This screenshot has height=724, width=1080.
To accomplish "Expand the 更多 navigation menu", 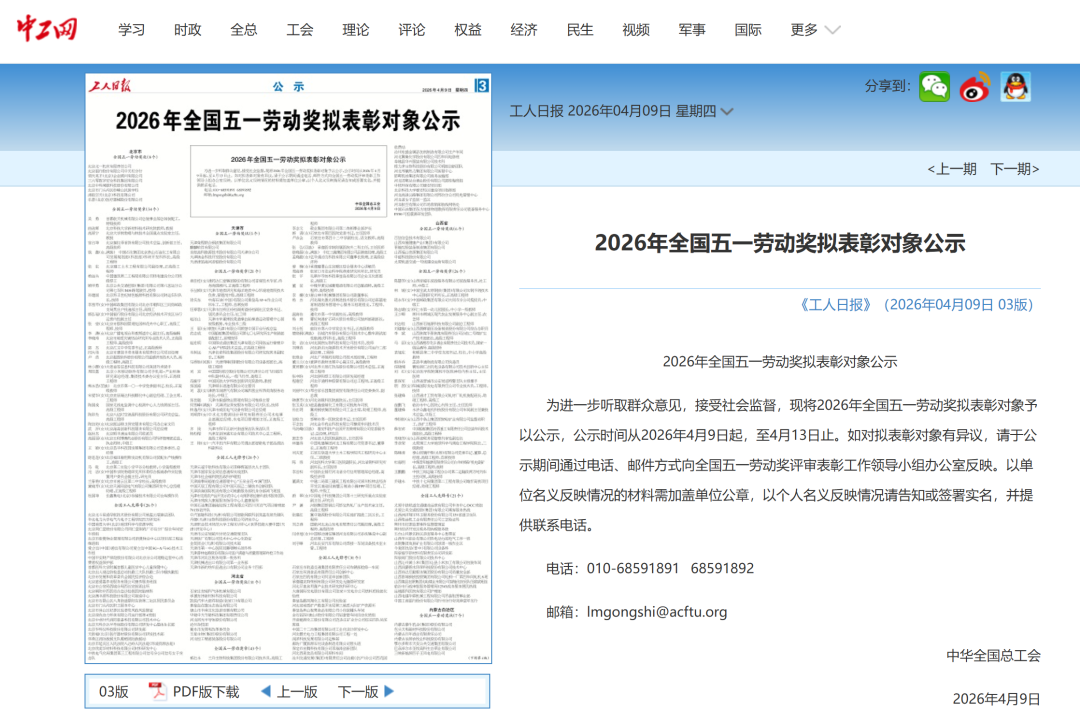I will [x=814, y=30].
